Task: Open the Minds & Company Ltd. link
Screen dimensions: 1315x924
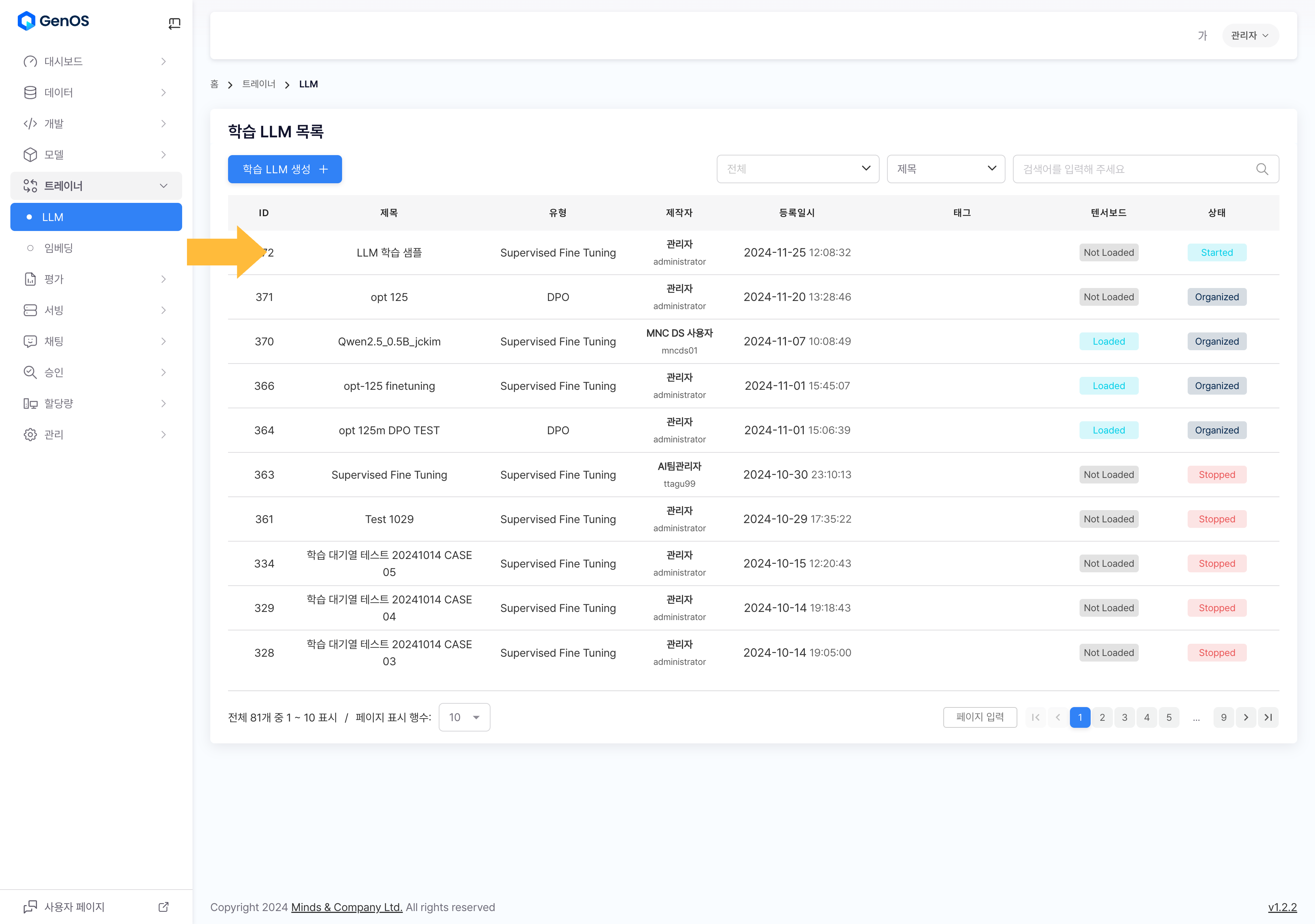Action: click(x=347, y=907)
